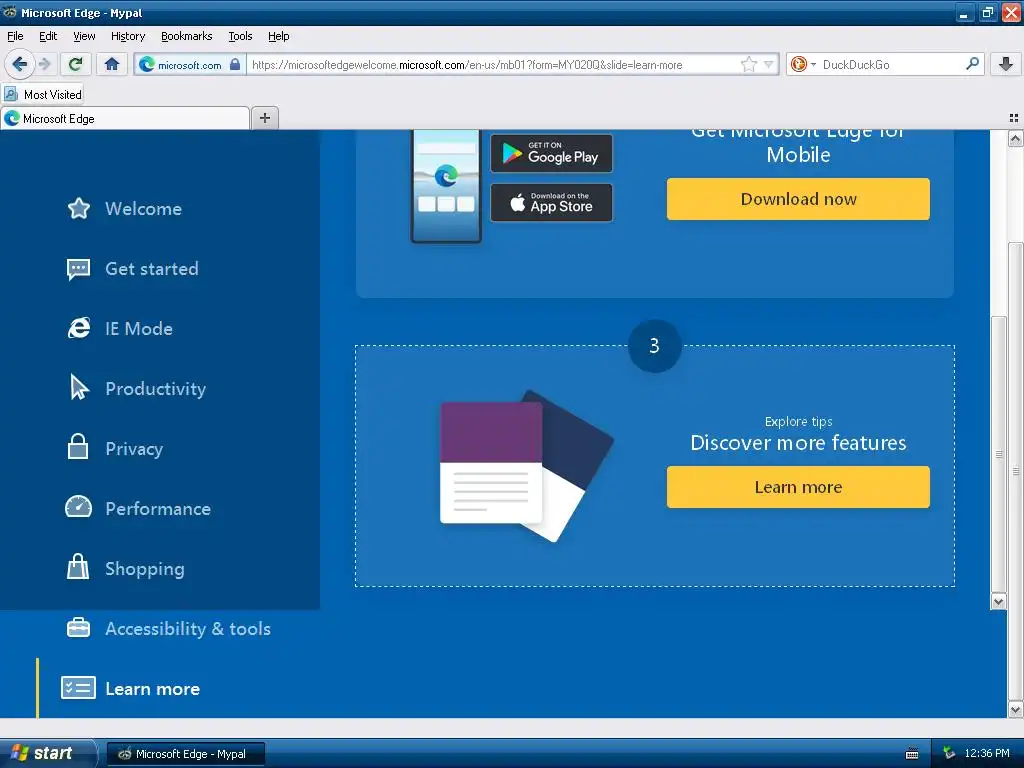This screenshot has height=768, width=1024.
Task: Open the Performance section
Action: click(x=157, y=509)
